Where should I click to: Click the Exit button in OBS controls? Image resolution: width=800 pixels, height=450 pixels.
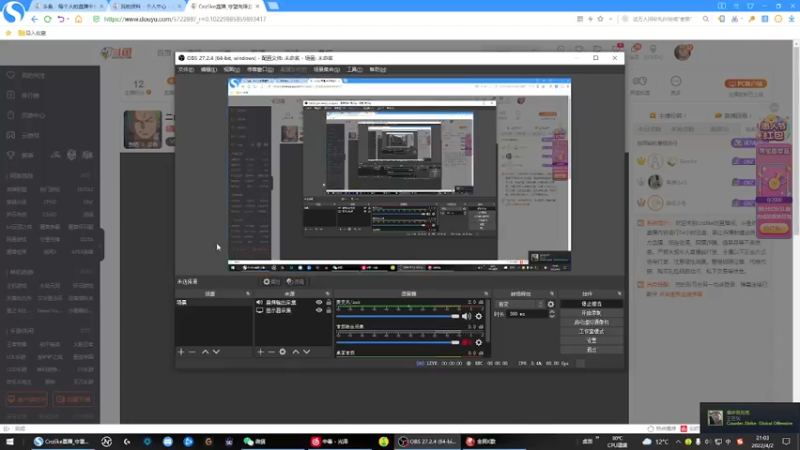click(591, 349)
